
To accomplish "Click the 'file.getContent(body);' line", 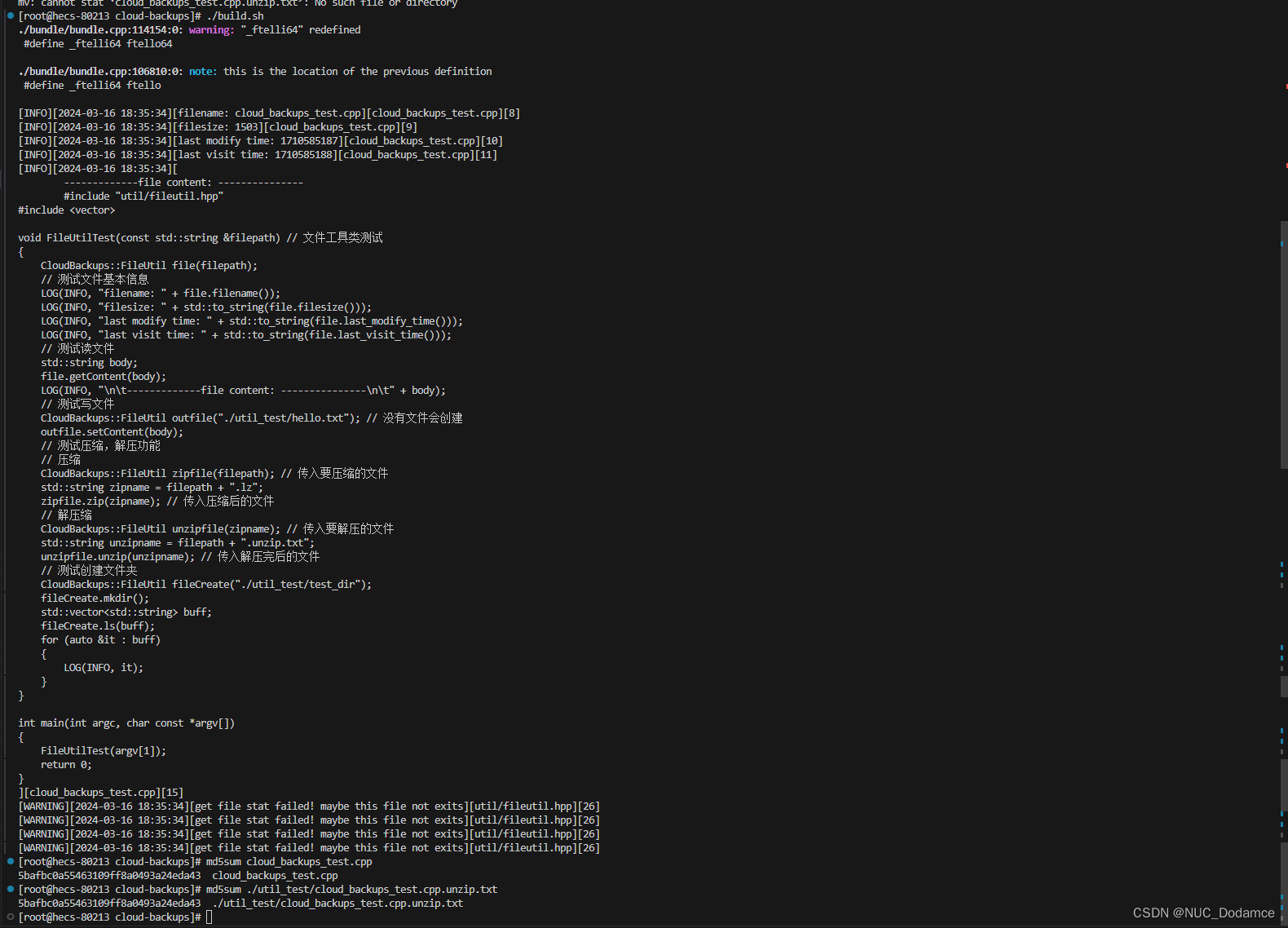I will pos(104,376).
